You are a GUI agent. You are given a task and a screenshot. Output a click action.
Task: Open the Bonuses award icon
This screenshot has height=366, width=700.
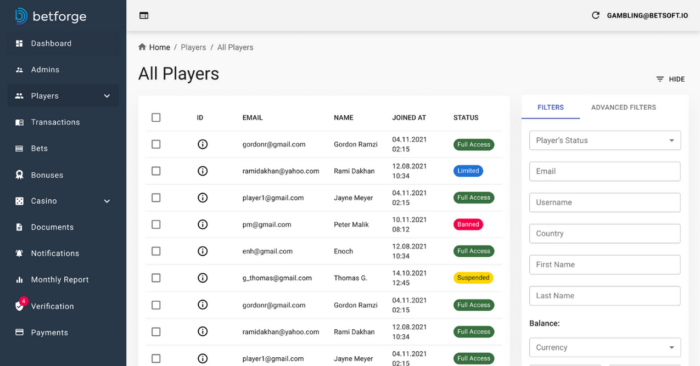click(x=19, y=175)
